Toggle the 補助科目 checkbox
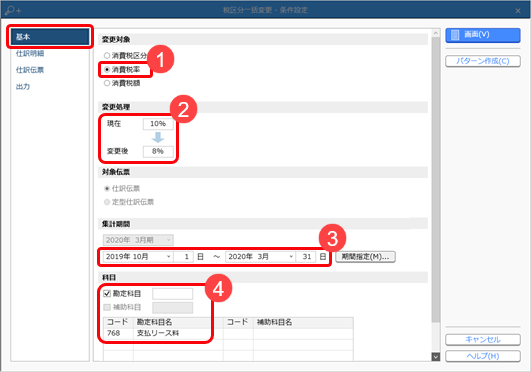Viewport: 531px width, 372px height. click(x=107, y=307)
